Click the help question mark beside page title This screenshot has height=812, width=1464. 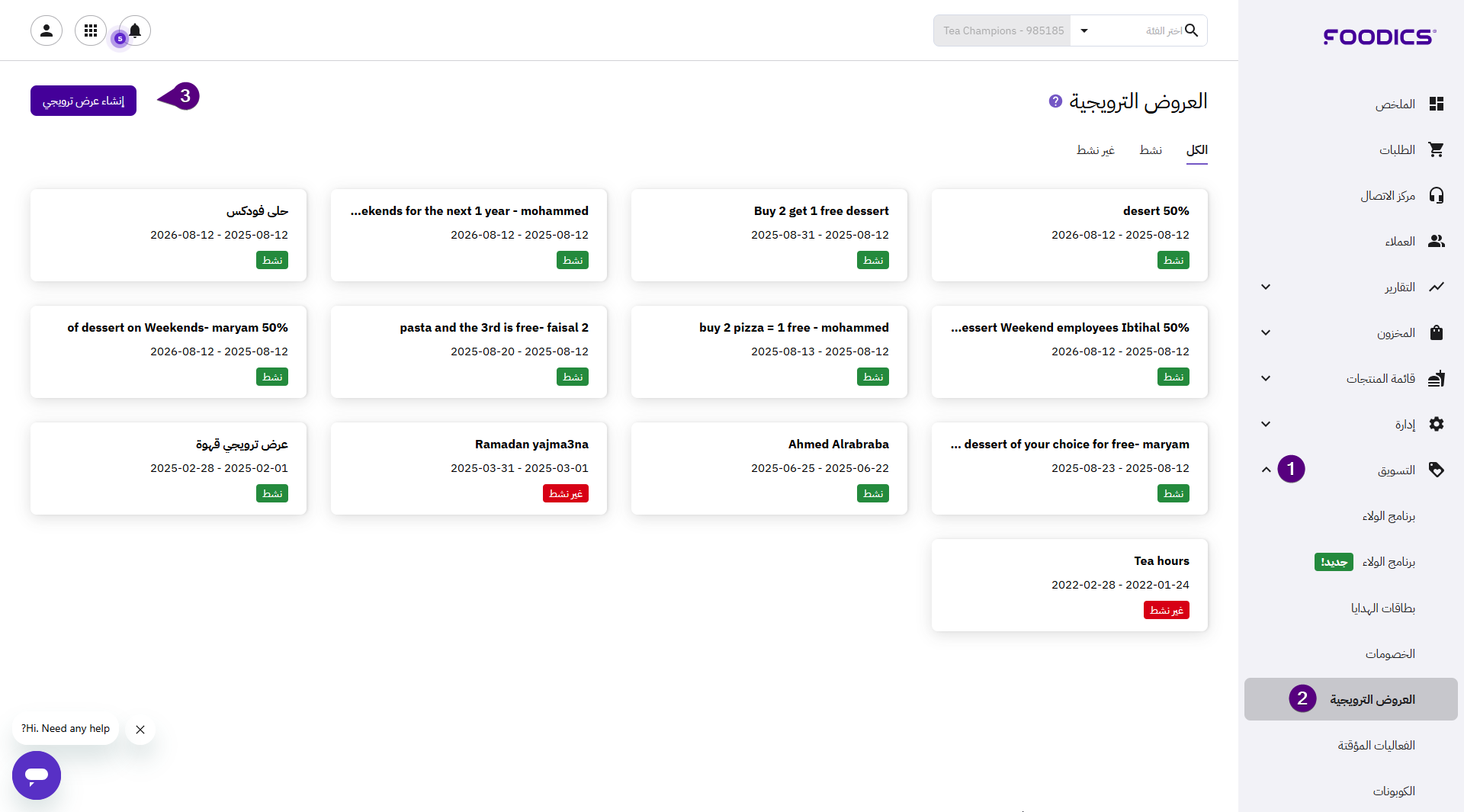(x=1055, y=101)
